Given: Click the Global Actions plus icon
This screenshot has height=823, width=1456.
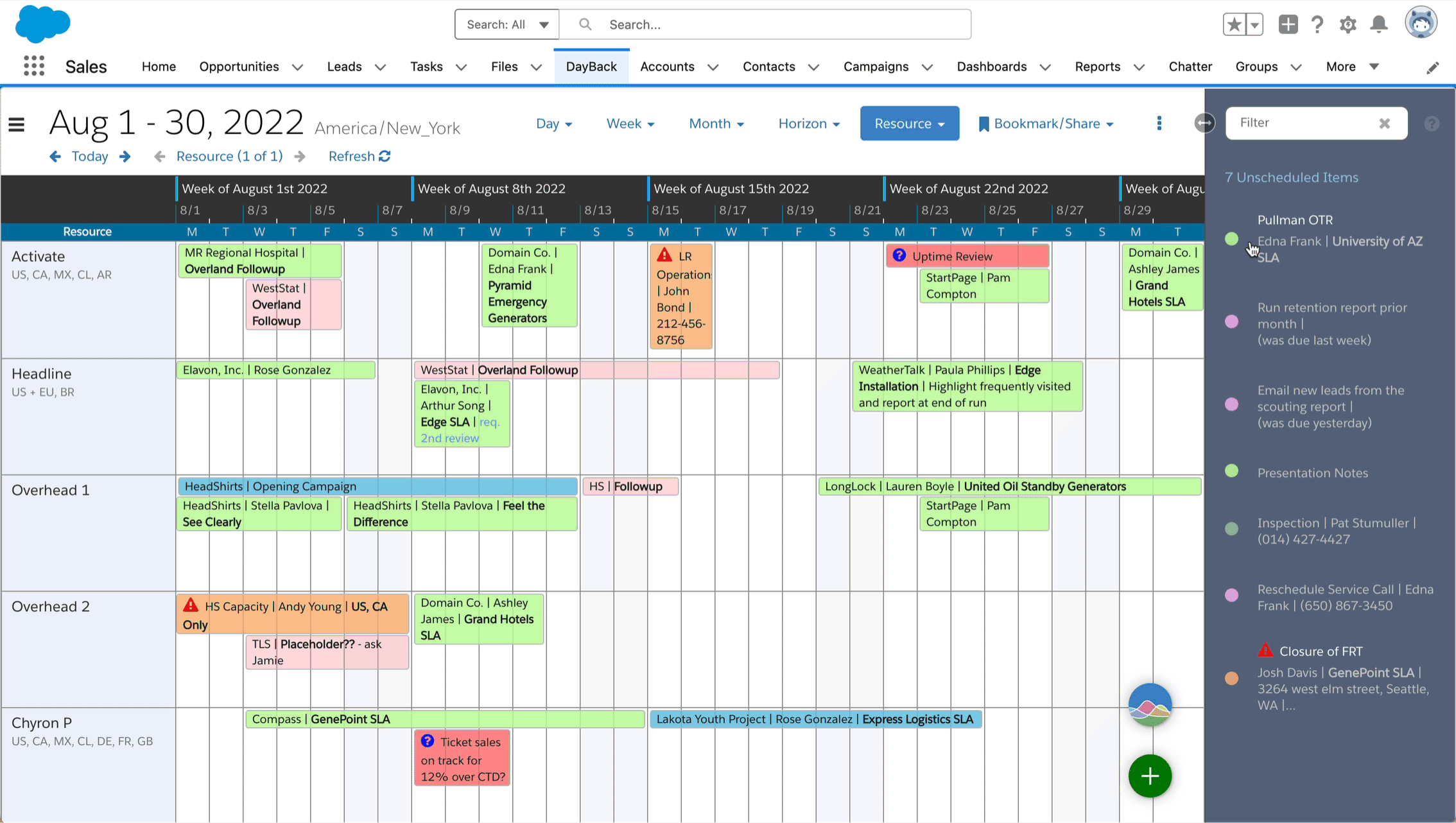Looking at the screenshot, I should coord(1288,24).
